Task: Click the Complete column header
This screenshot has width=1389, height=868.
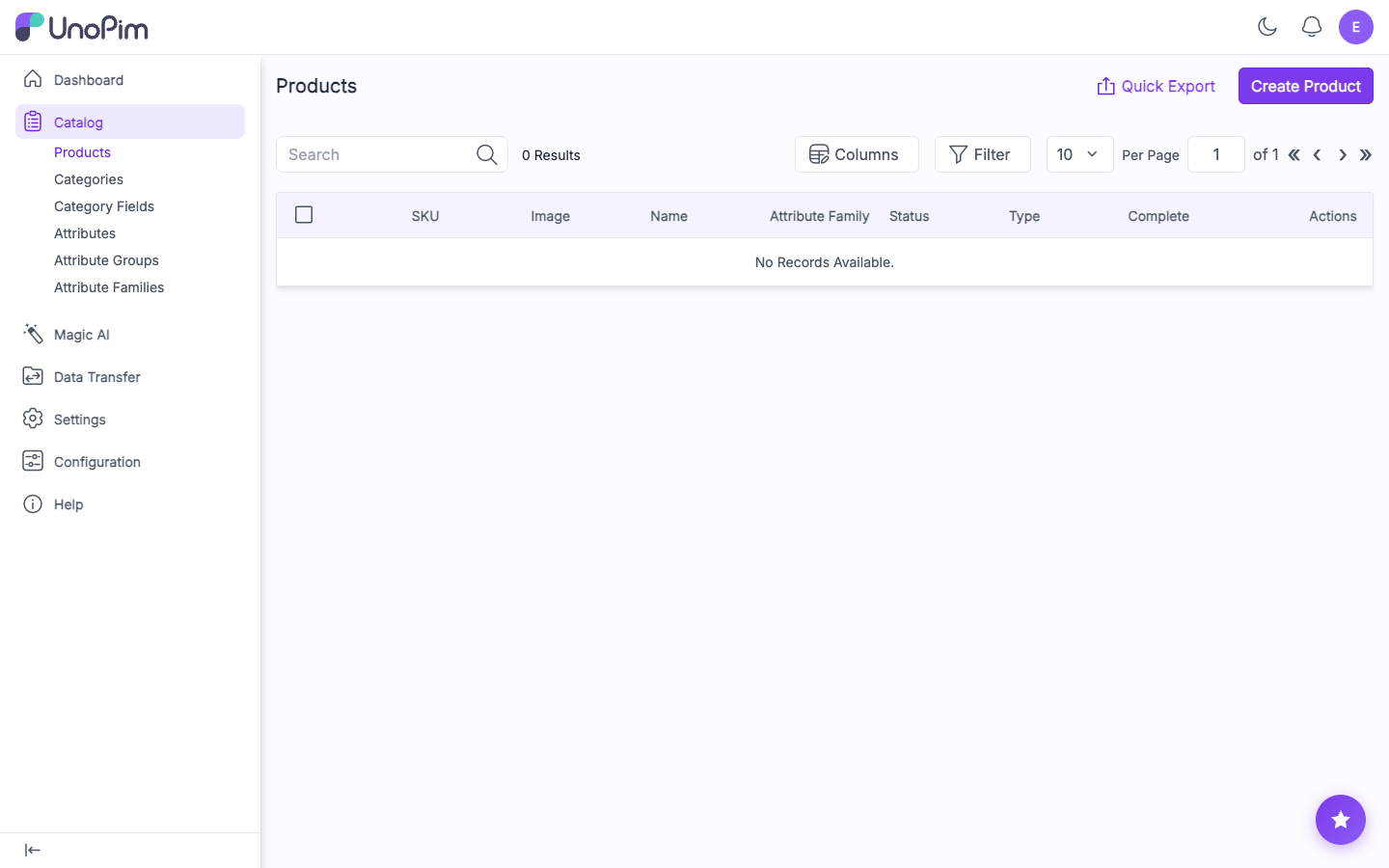Action: click(x=1158, y=216)
